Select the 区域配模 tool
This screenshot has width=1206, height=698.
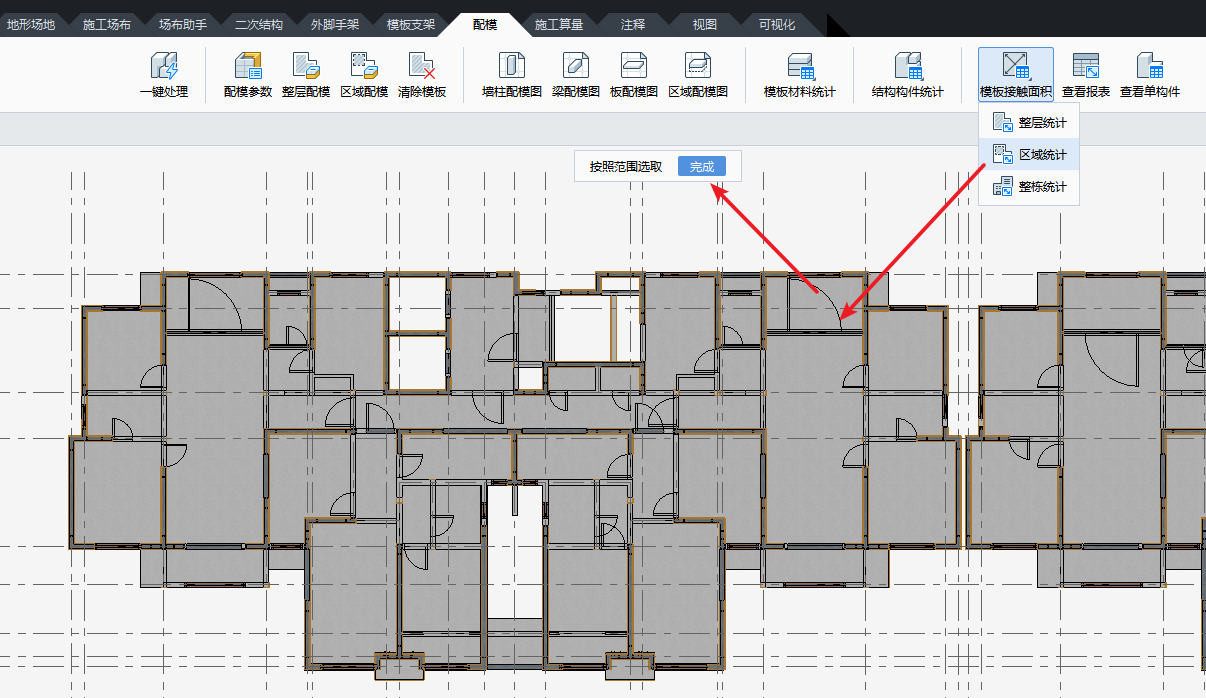(364, 76)
